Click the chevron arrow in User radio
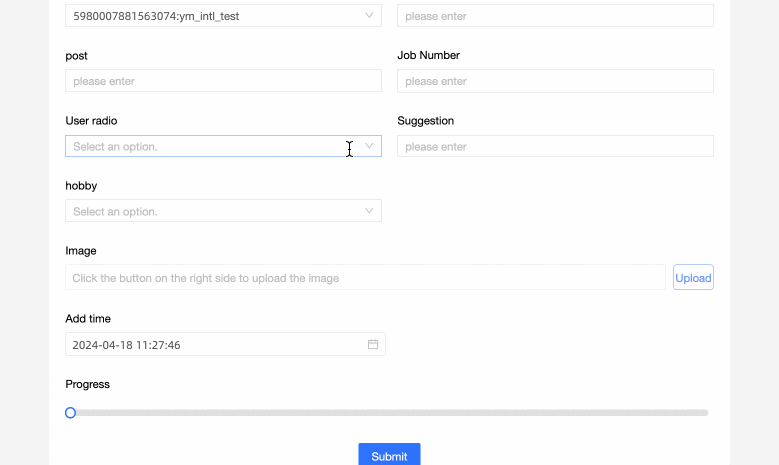 click(x=369, y=146)
